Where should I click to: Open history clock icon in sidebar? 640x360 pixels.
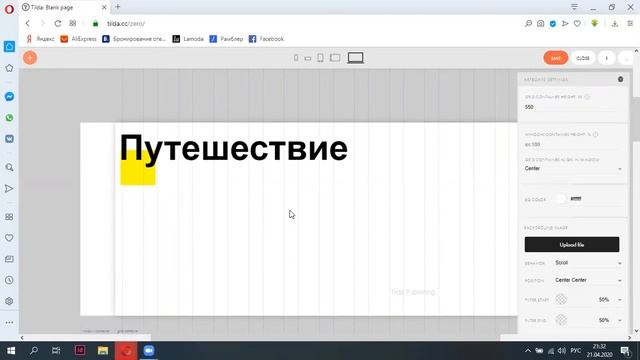click(9, 280)
